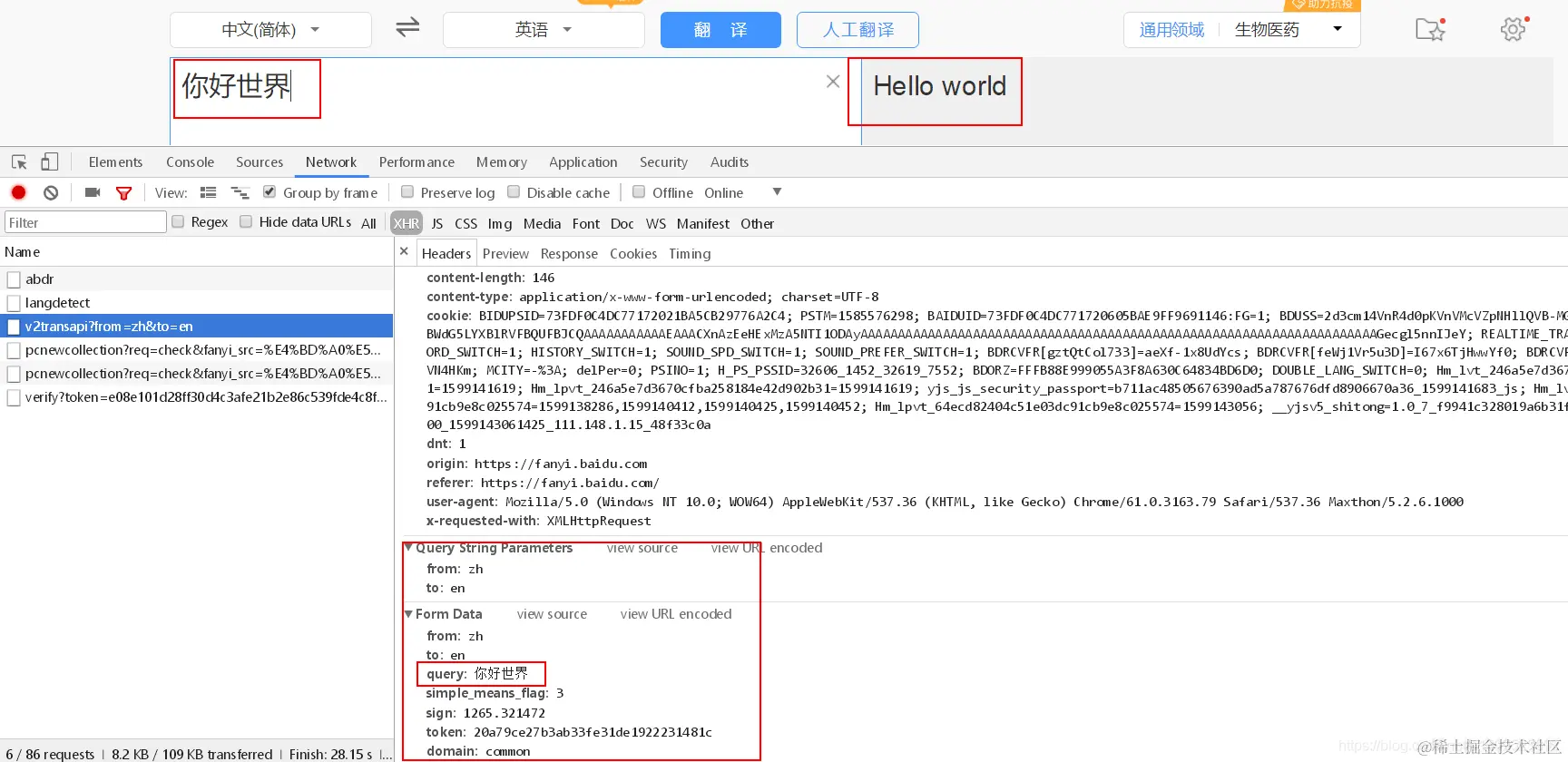The image size is (1568, 762).
Task: Enable the Preserve log checkbox
Action: (407, 191)
